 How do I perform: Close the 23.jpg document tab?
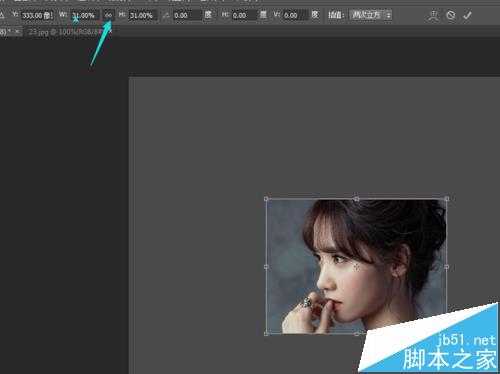[110, 32]
